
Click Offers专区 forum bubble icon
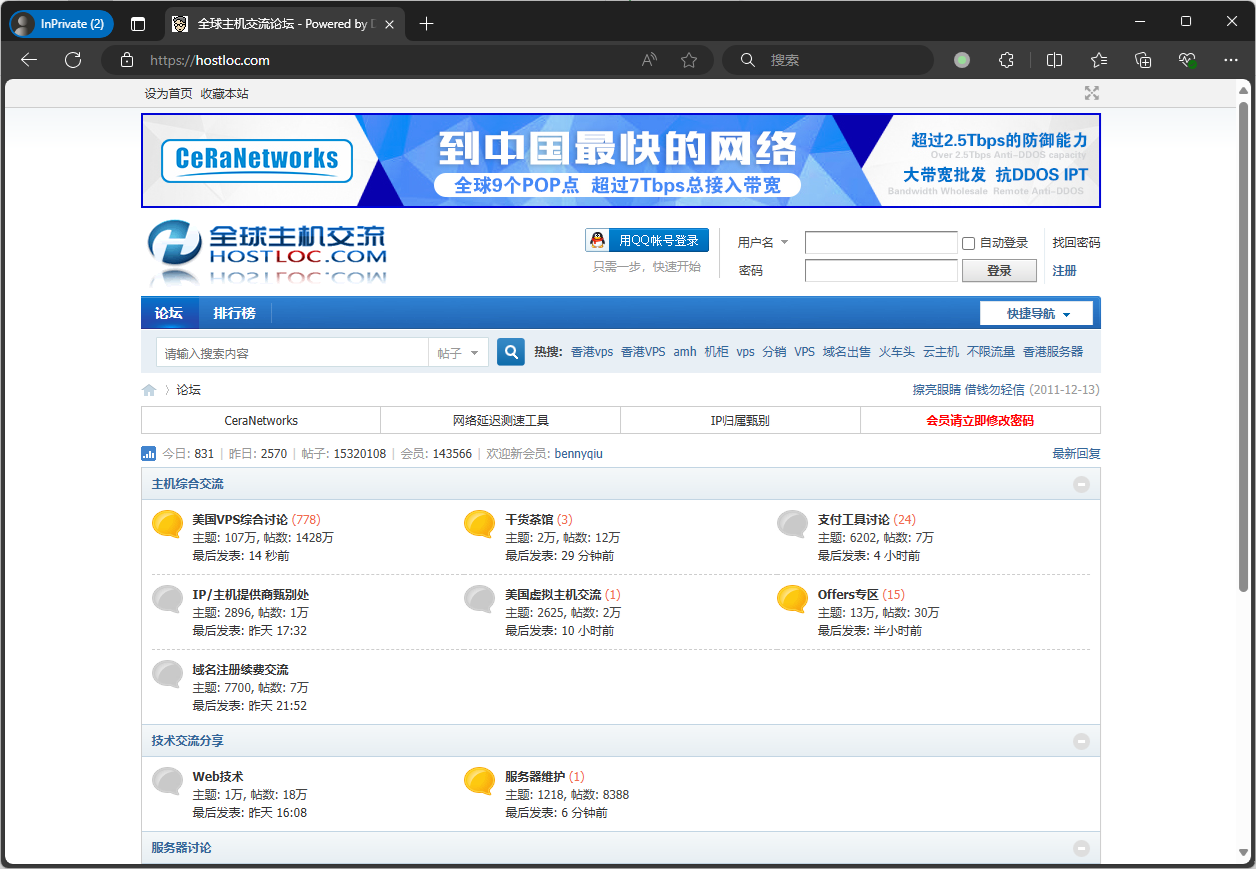click(x=793, y=599)
